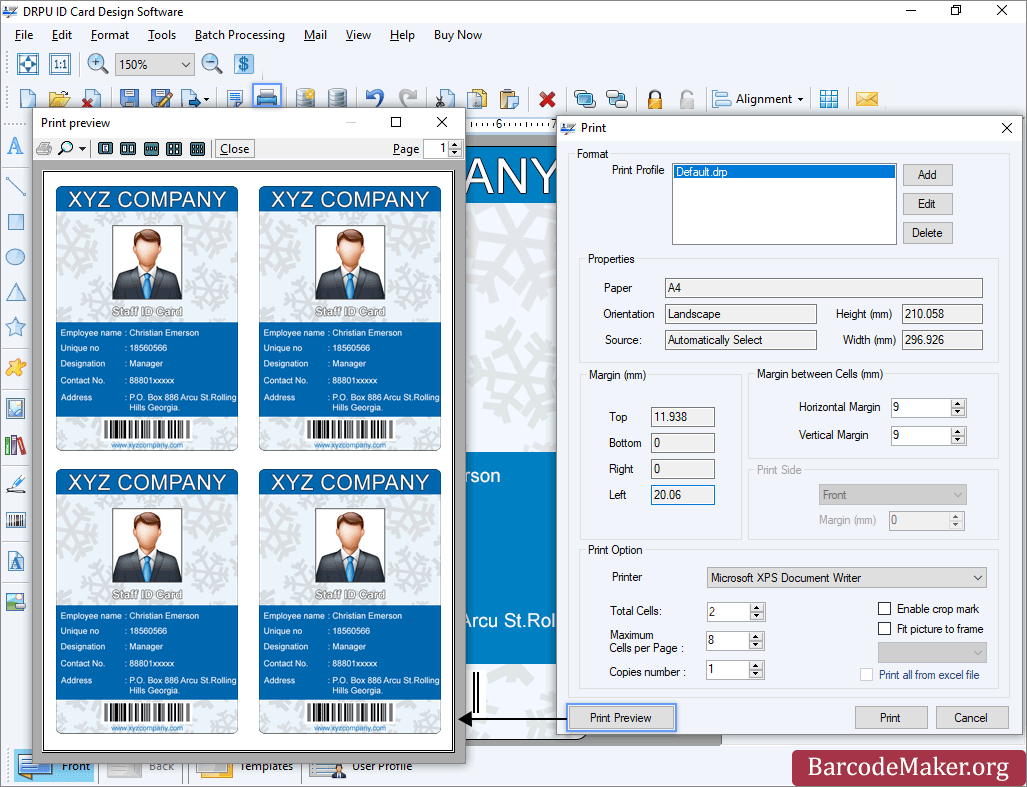Viewport: 1027px width, 787px height.
Task: Select the blue star shape tool
Action: pyautogui.click(x=16, y=327)
